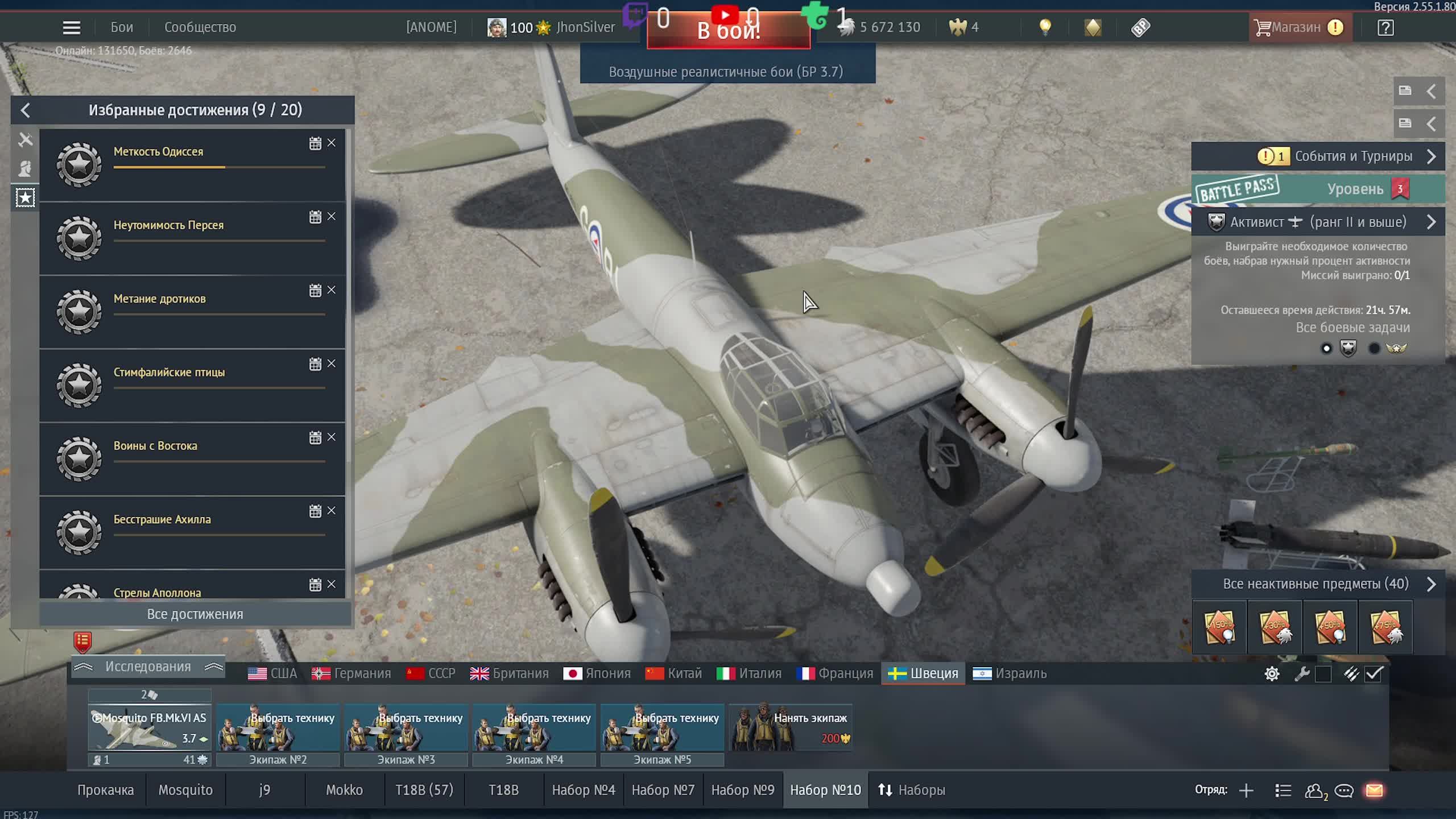This screenshot has height=819, width=1456.
Task: Open the red mail envelope icon
Action: [x=1374, y=790]
